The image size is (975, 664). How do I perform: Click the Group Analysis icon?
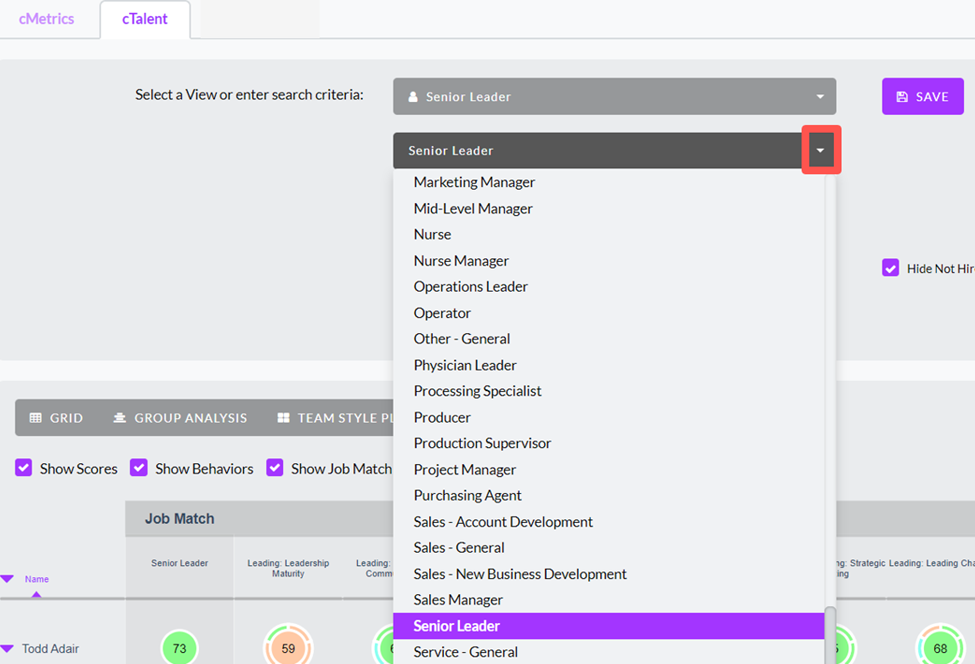(120, 417)
